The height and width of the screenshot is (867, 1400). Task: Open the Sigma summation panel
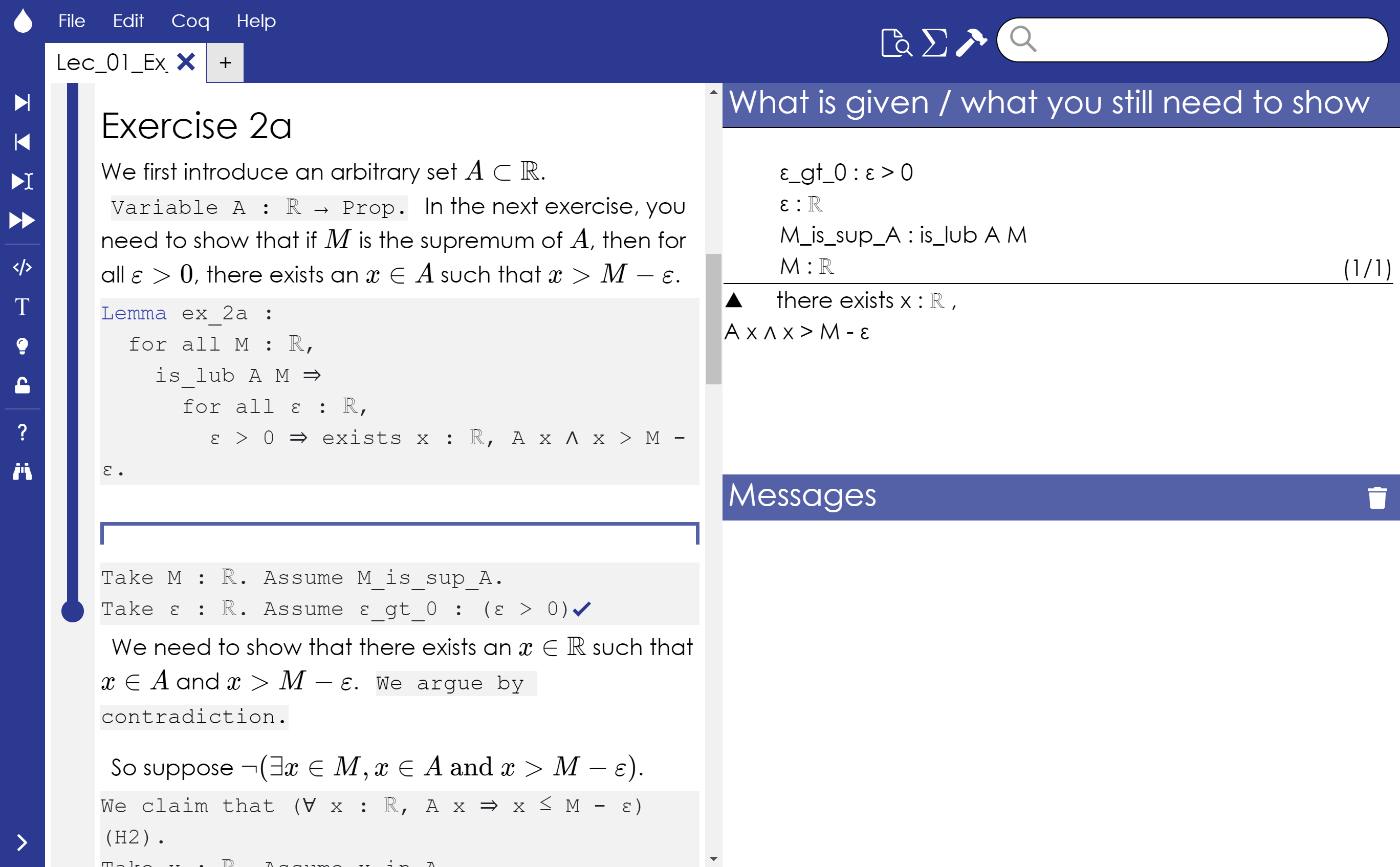click(x=932, y=40)
